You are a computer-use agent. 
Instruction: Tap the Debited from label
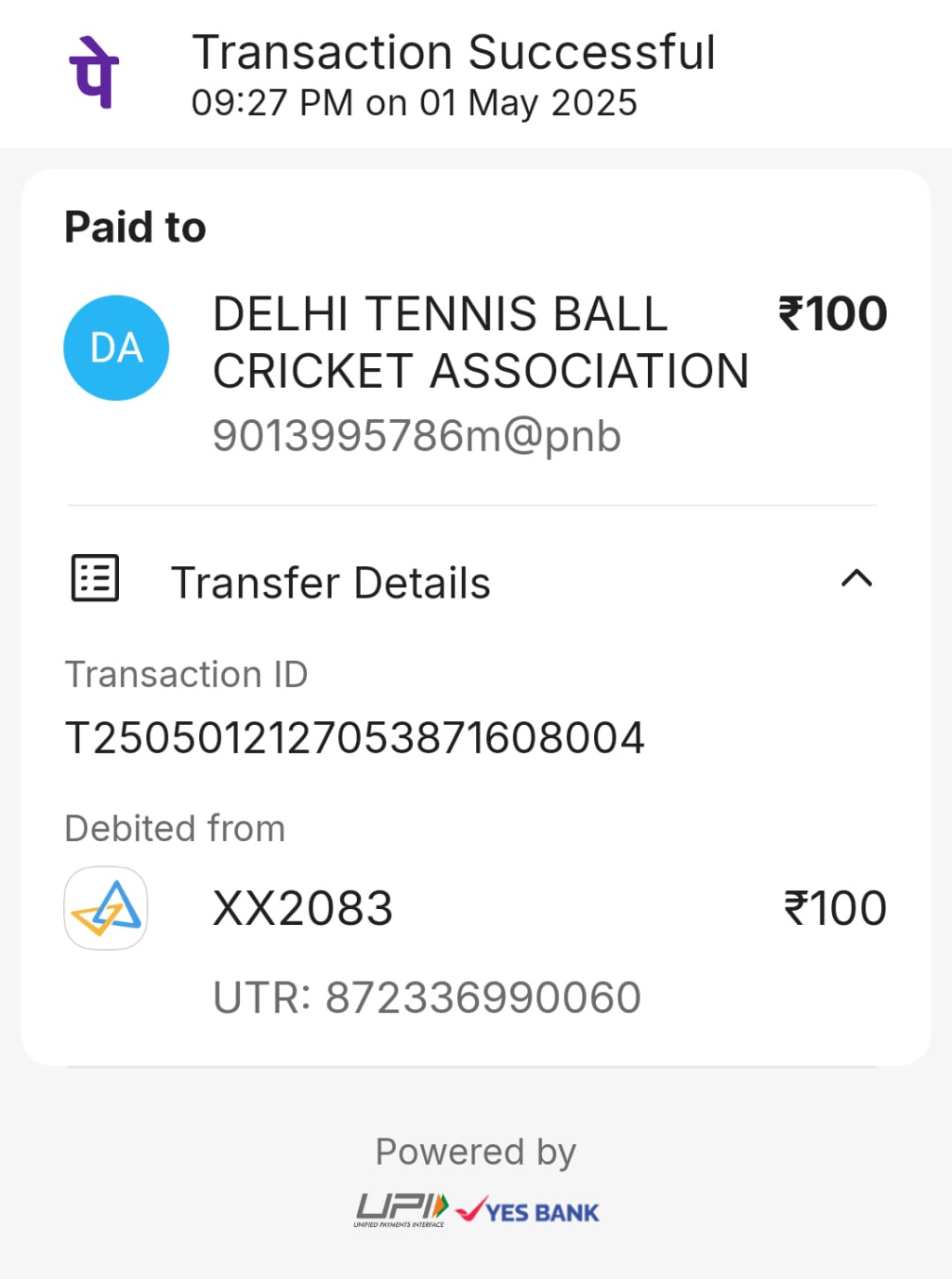pyautogui.click(x=175, y=828)
